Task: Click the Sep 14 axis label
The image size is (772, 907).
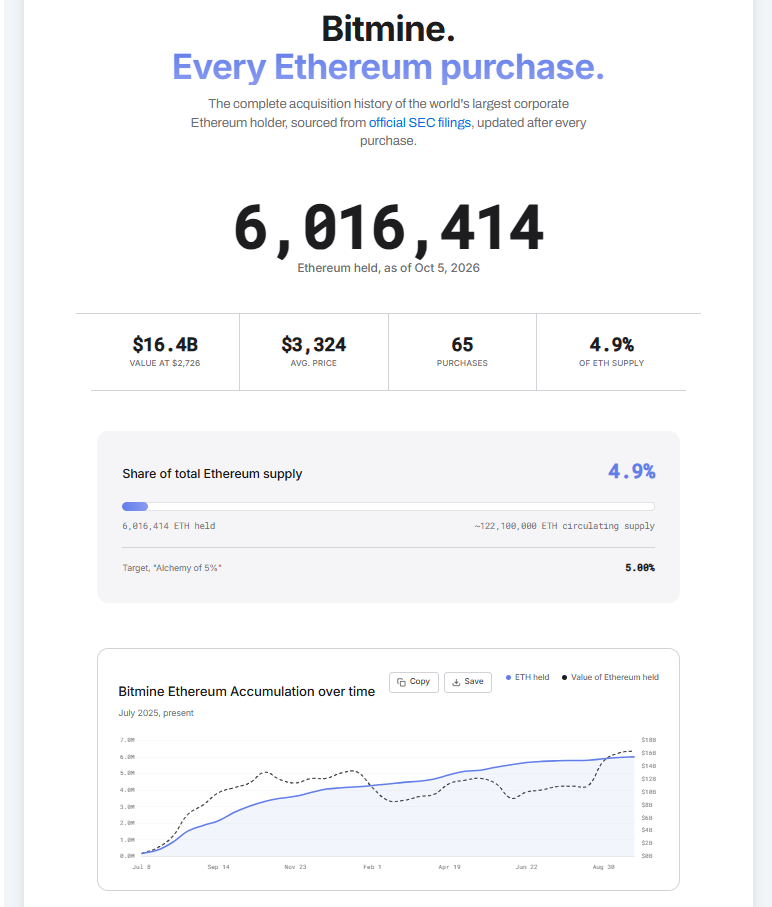Action: pyautogui.click(x=218, y=867)
